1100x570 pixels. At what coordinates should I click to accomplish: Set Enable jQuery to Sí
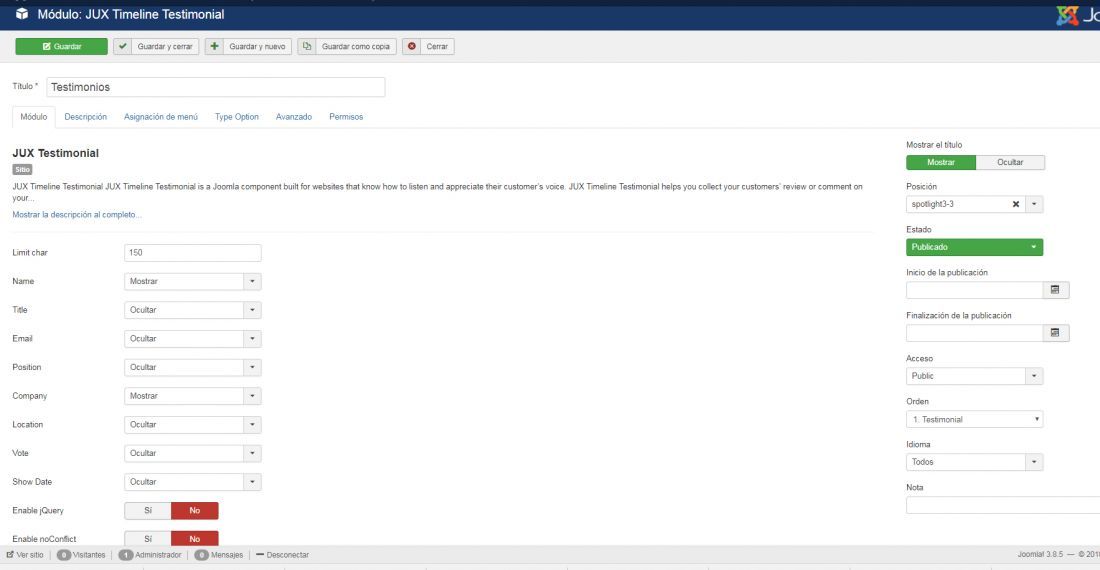pyautogui.click(x=148, y=511)
